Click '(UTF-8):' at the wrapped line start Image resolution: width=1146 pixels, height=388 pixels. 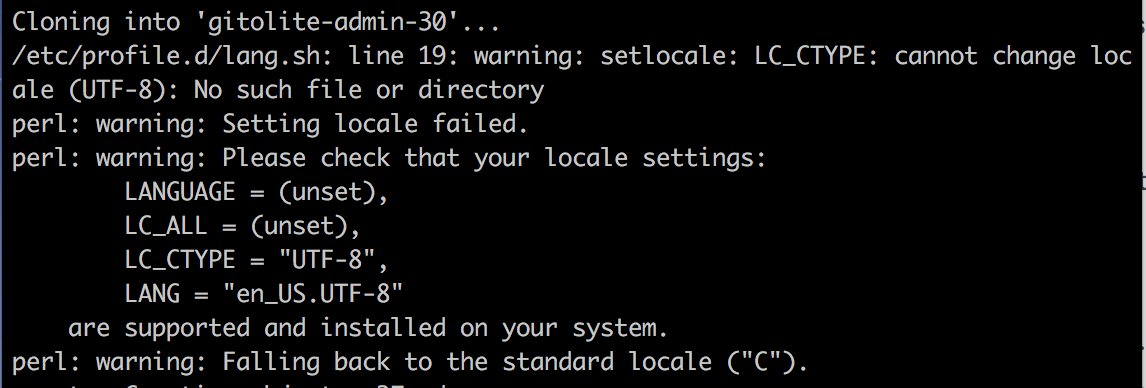124,91
